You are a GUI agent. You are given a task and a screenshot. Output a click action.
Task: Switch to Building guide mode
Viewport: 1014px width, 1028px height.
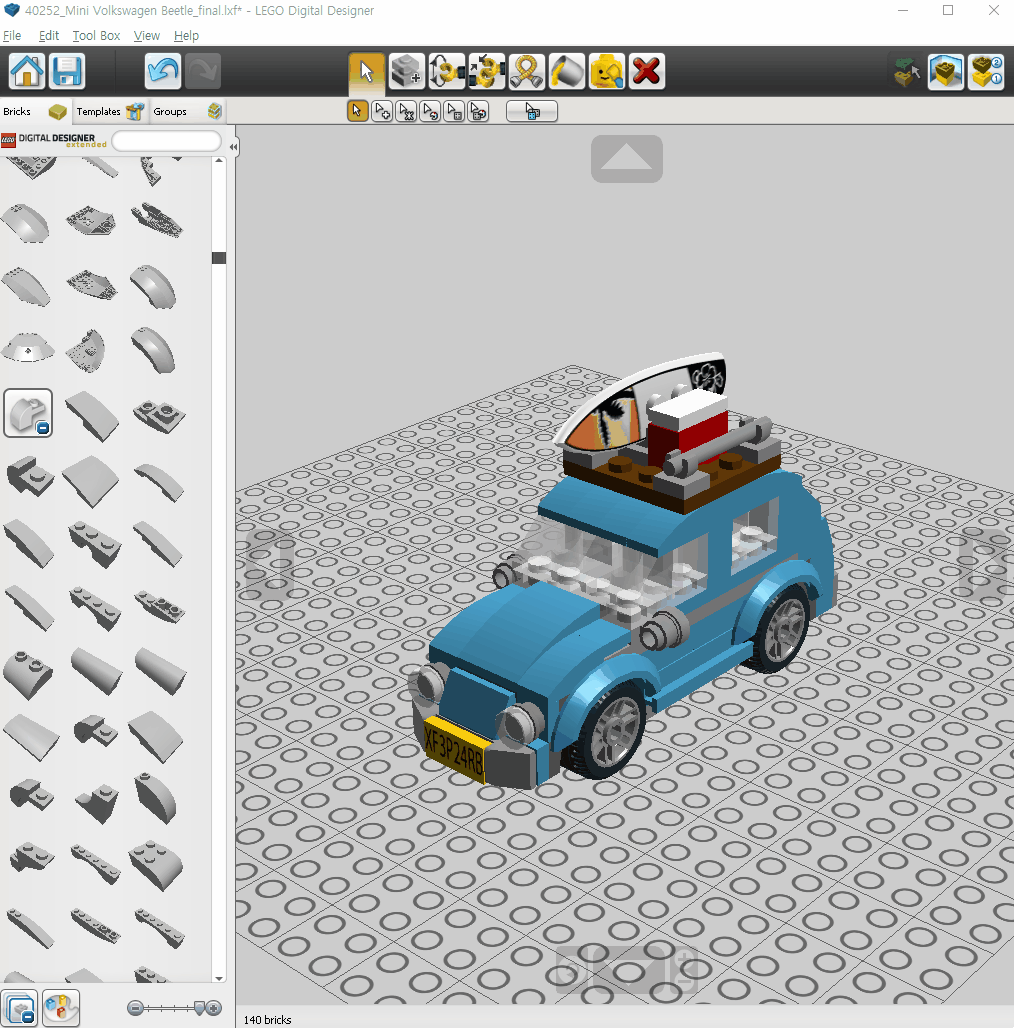coord(986,72)
